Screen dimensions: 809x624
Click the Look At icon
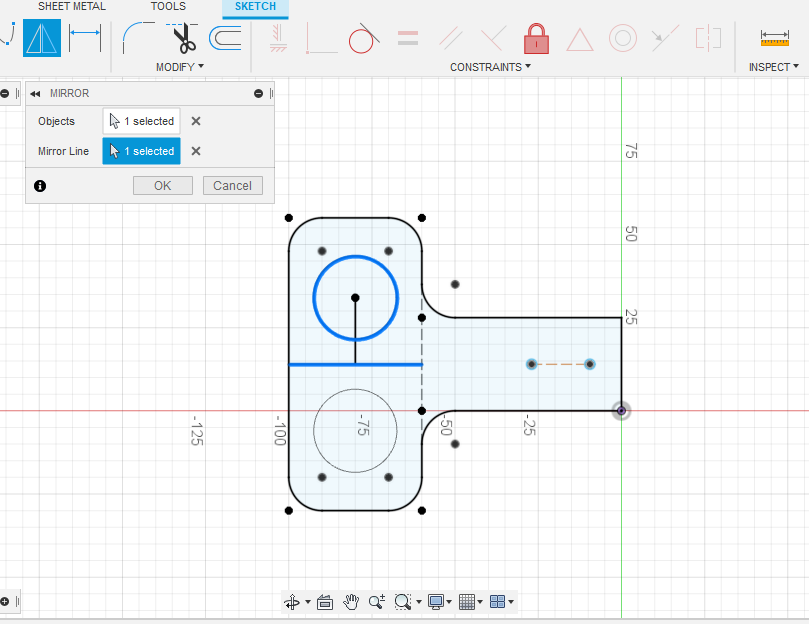point(323,602)
